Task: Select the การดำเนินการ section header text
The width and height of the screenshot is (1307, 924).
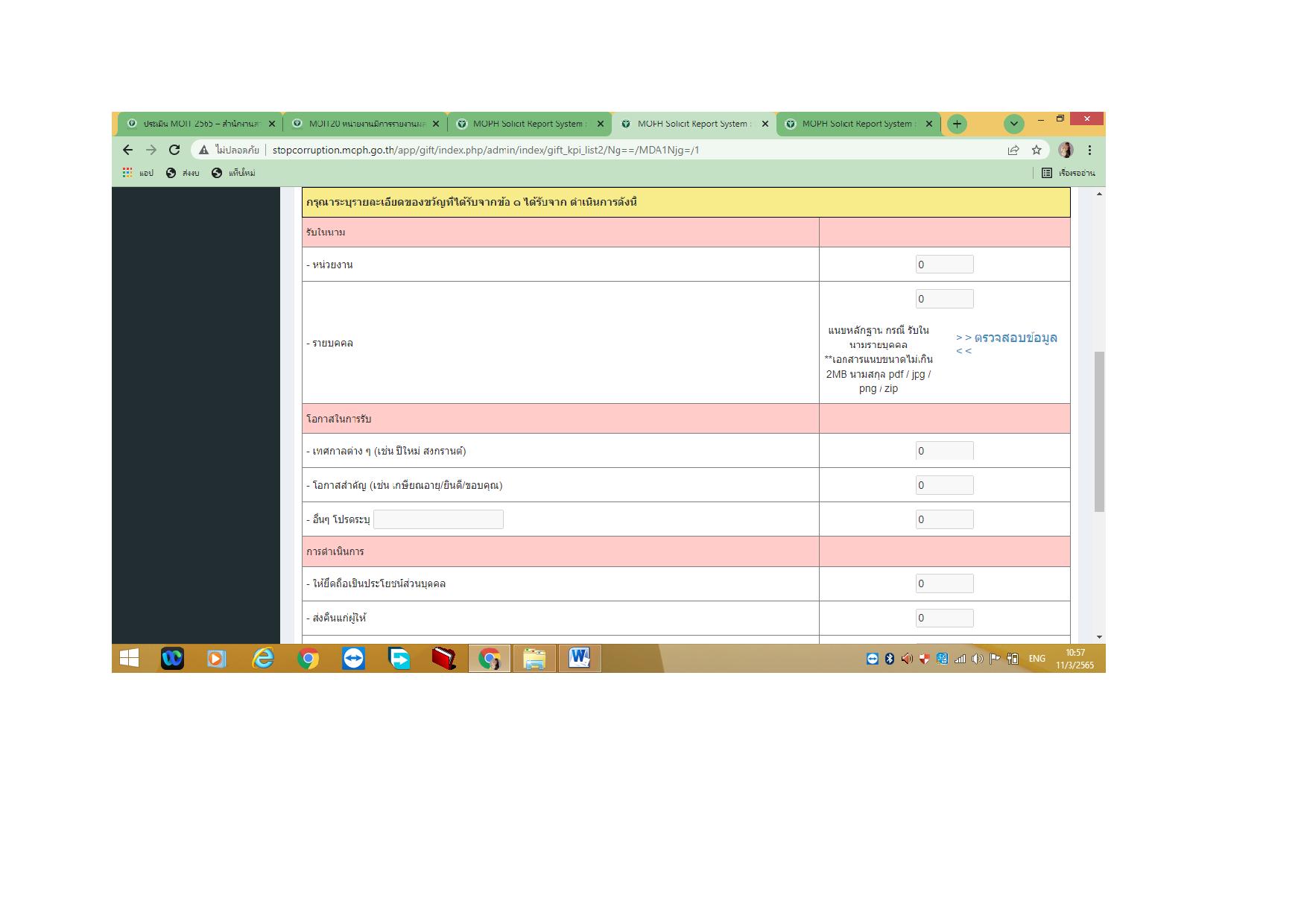Action: (335, 551)
